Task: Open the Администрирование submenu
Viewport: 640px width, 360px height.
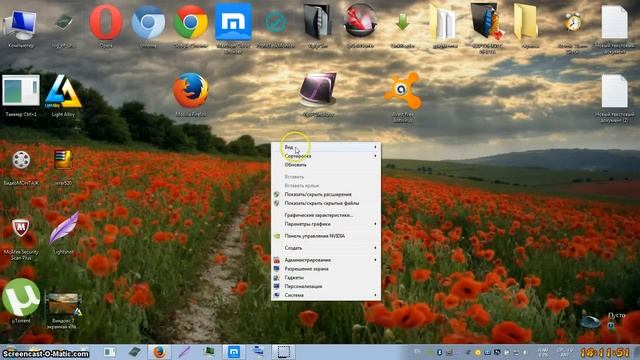Action: (x=326, y=260)
